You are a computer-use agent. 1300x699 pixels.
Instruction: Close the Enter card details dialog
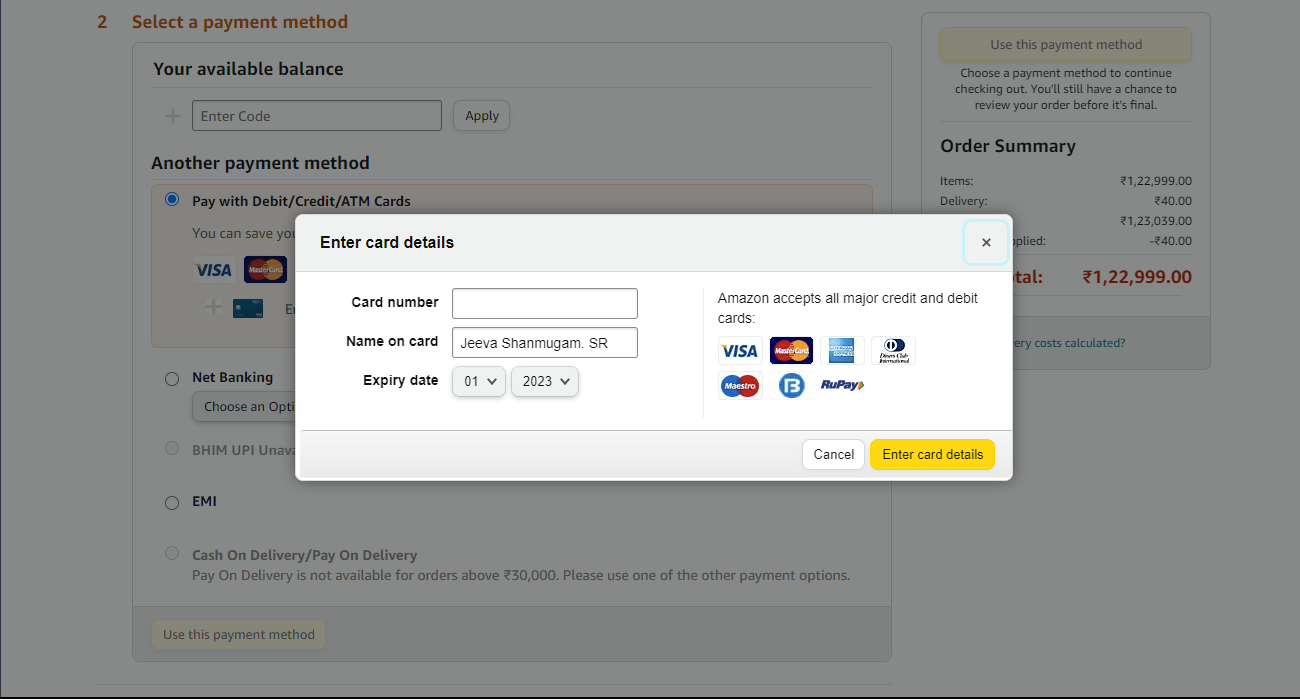pyautogui.click(x=986, y=243)
